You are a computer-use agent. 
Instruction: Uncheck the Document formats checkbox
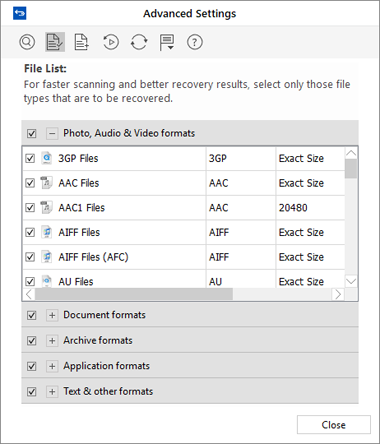coord(32,315)
